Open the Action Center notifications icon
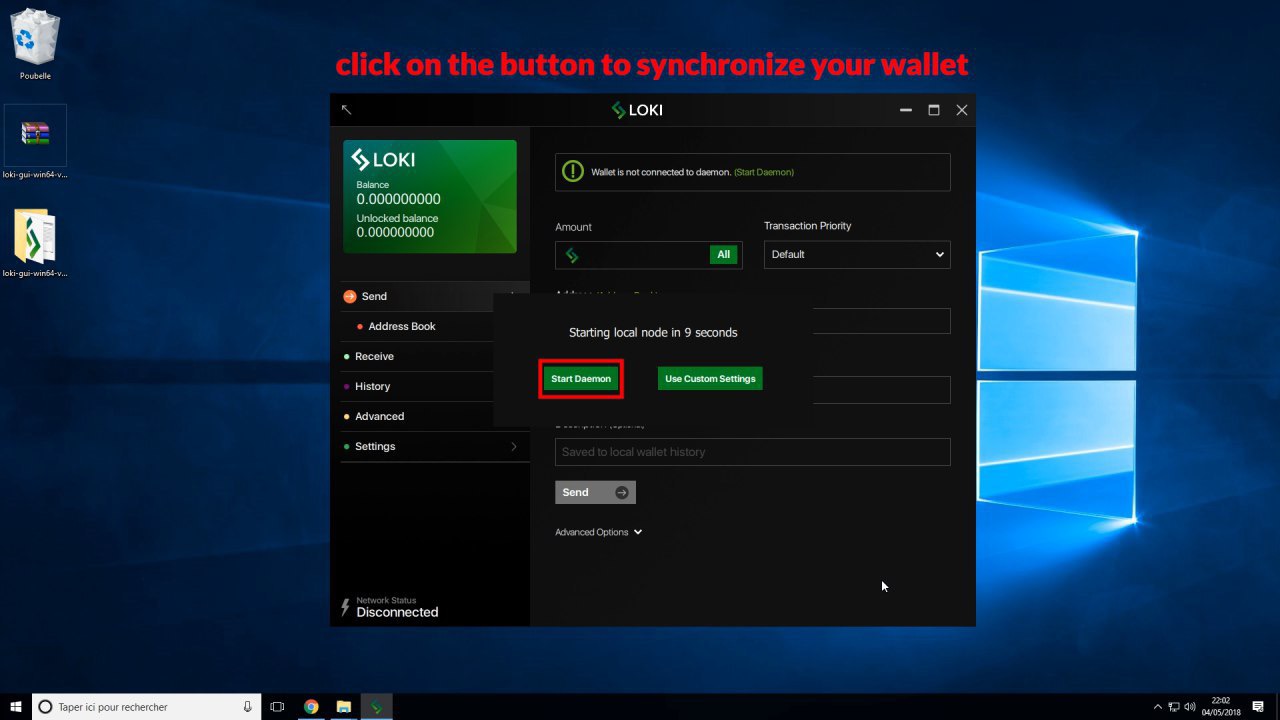The width and height of the screenshot is (1280, 720). click(1258, 707)
